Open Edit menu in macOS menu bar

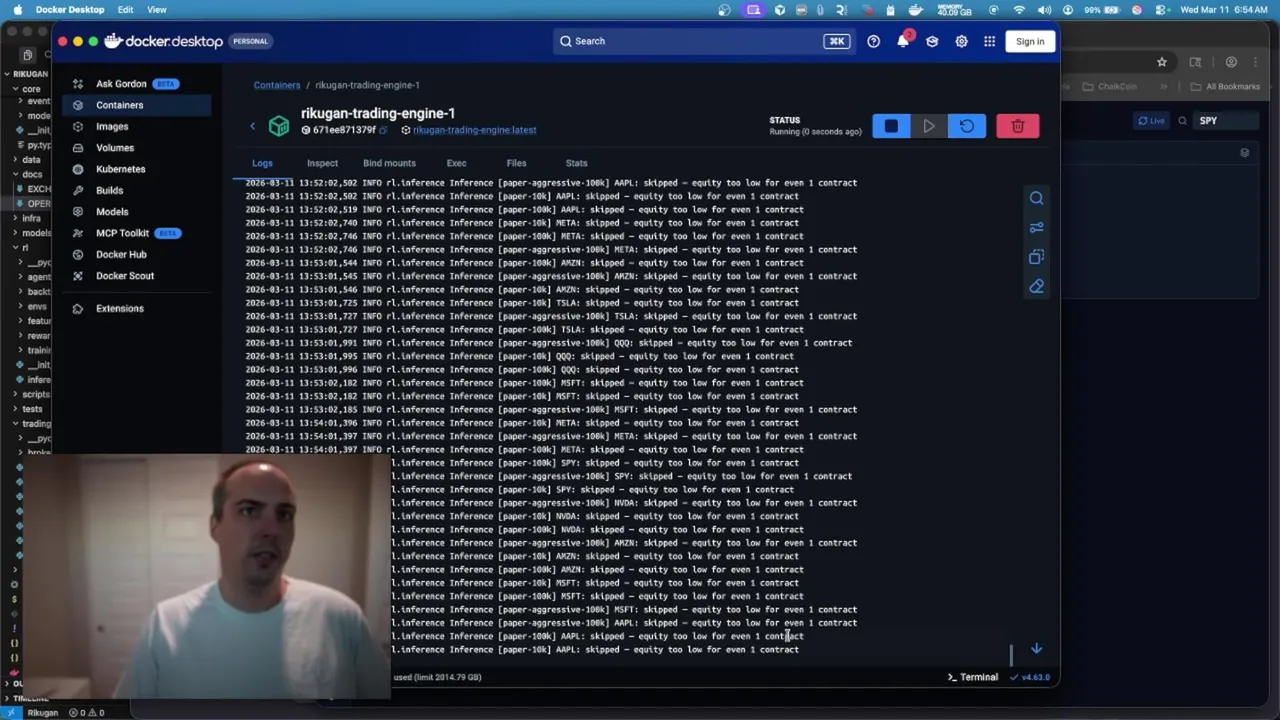pos(125,9)
